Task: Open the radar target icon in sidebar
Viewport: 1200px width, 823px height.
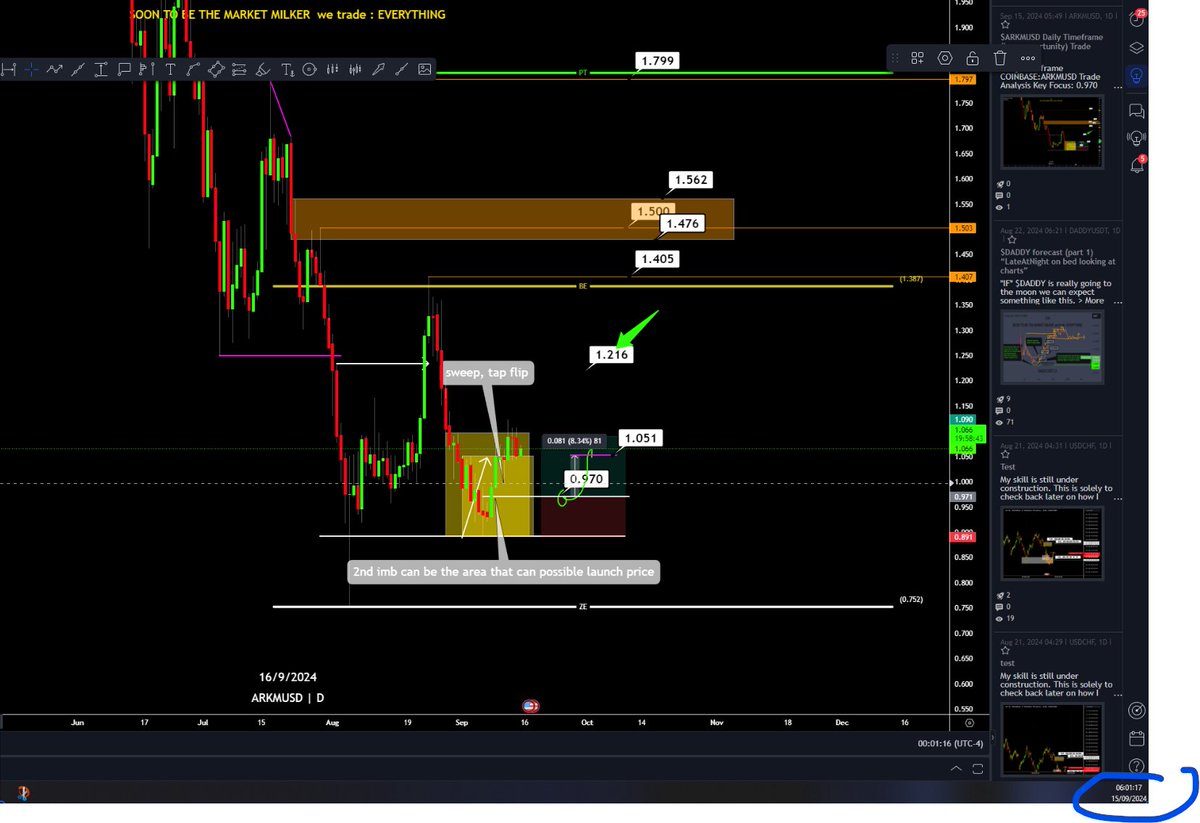Action: (x=1136, y=711)
